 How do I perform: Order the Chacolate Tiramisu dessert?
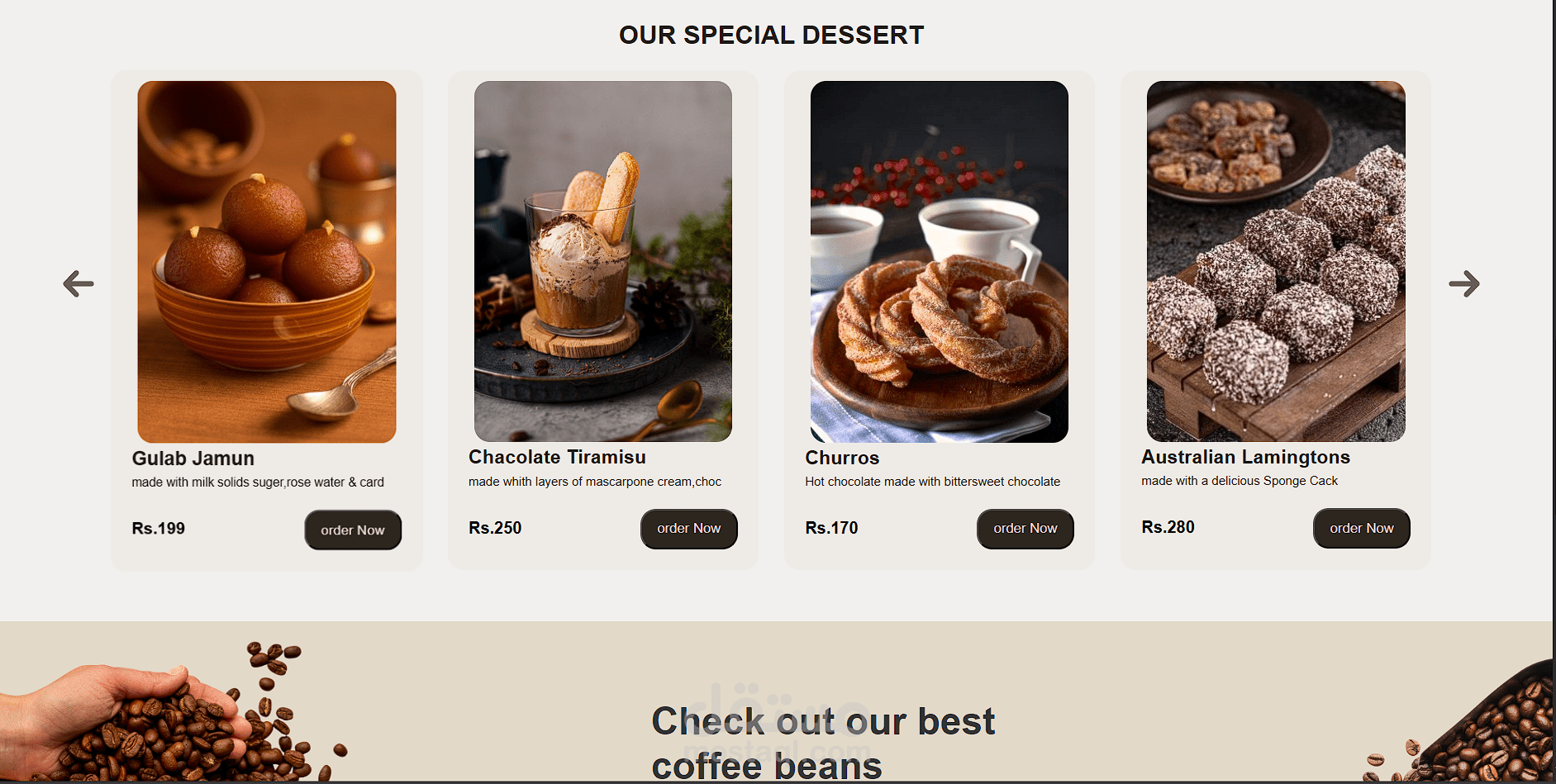point(689,528)
